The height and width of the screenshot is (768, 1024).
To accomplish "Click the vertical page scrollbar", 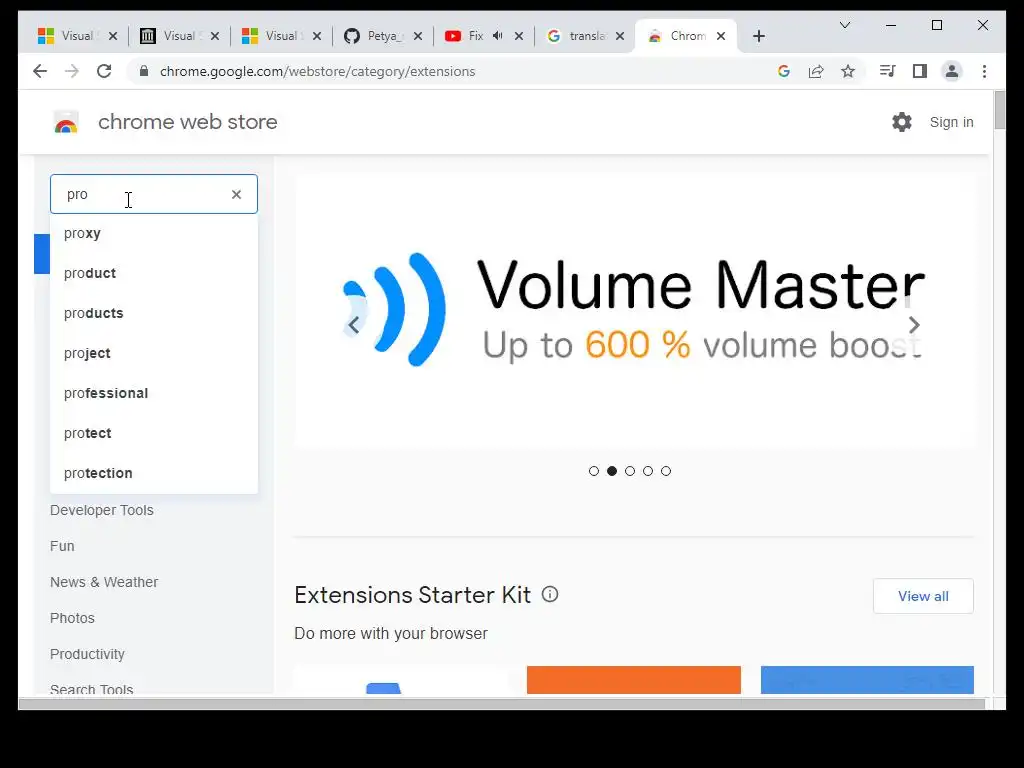I will click(999, 111).
